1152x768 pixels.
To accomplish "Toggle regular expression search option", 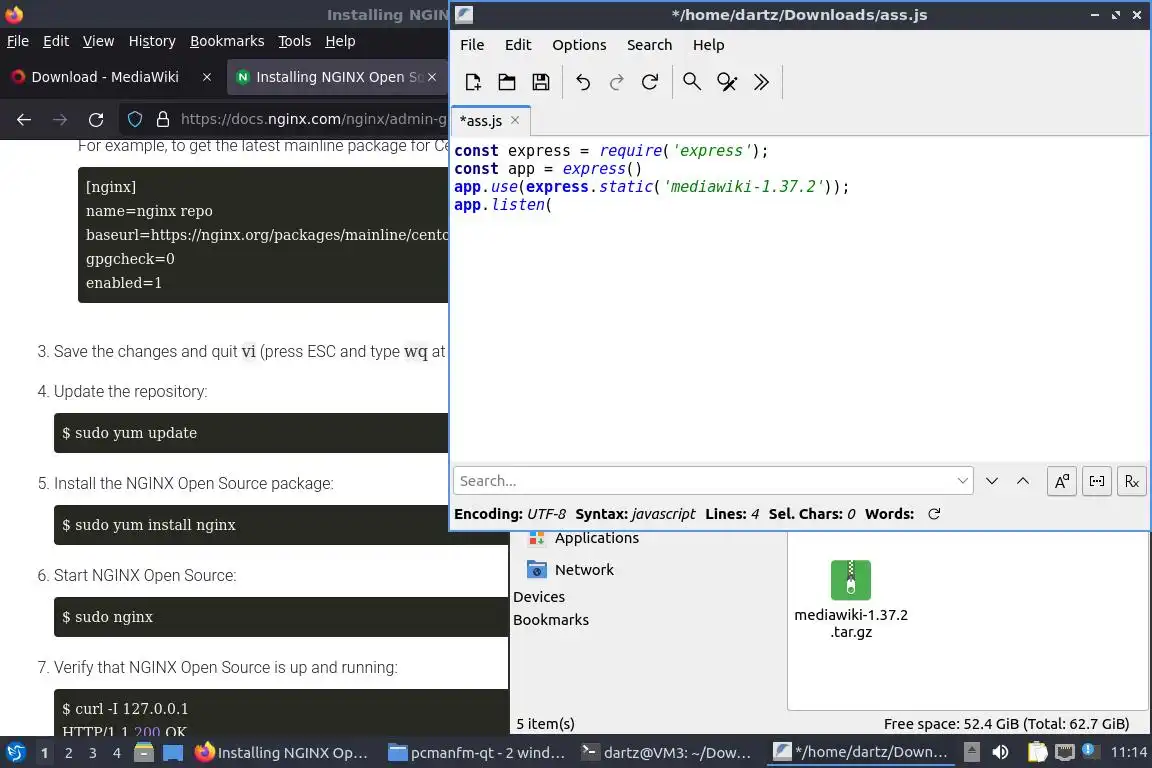I will [1132, 481].
